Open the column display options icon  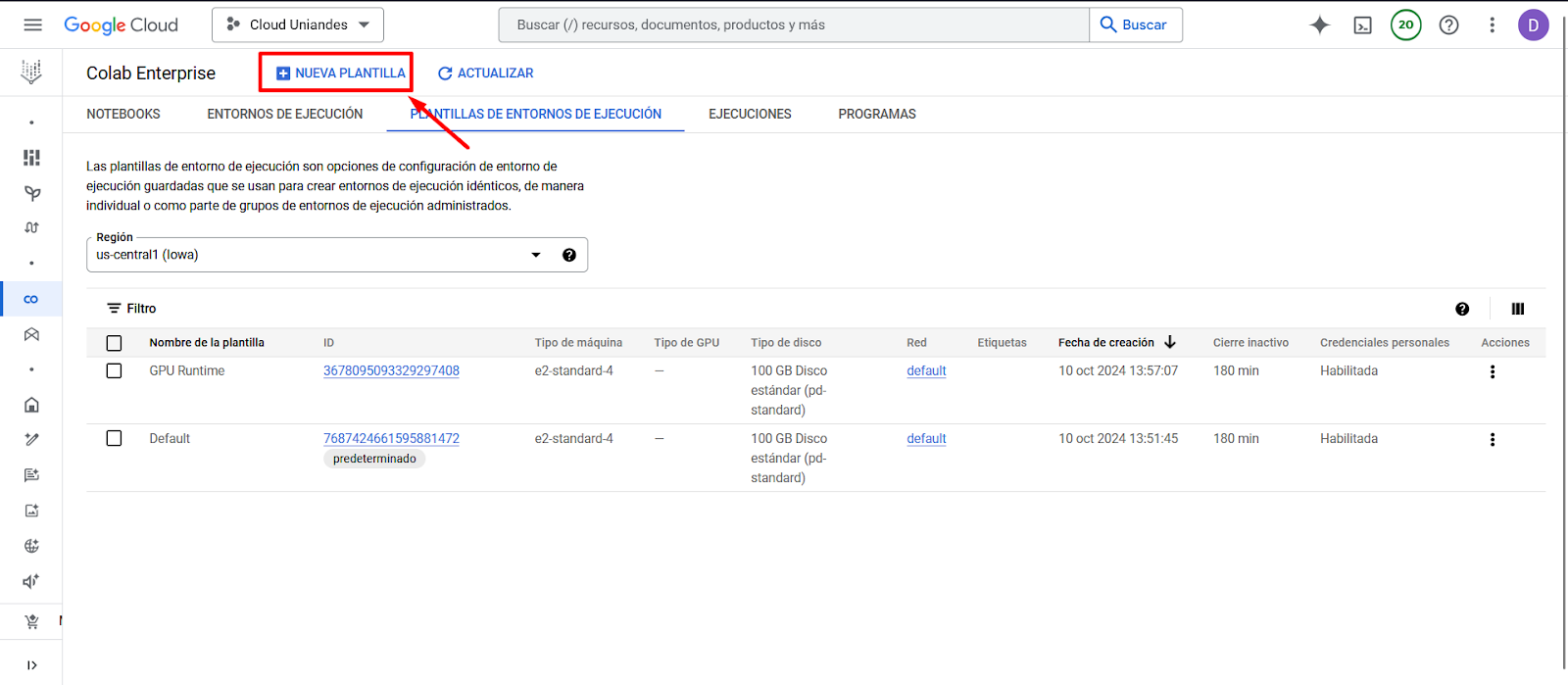coord(1518,309)
